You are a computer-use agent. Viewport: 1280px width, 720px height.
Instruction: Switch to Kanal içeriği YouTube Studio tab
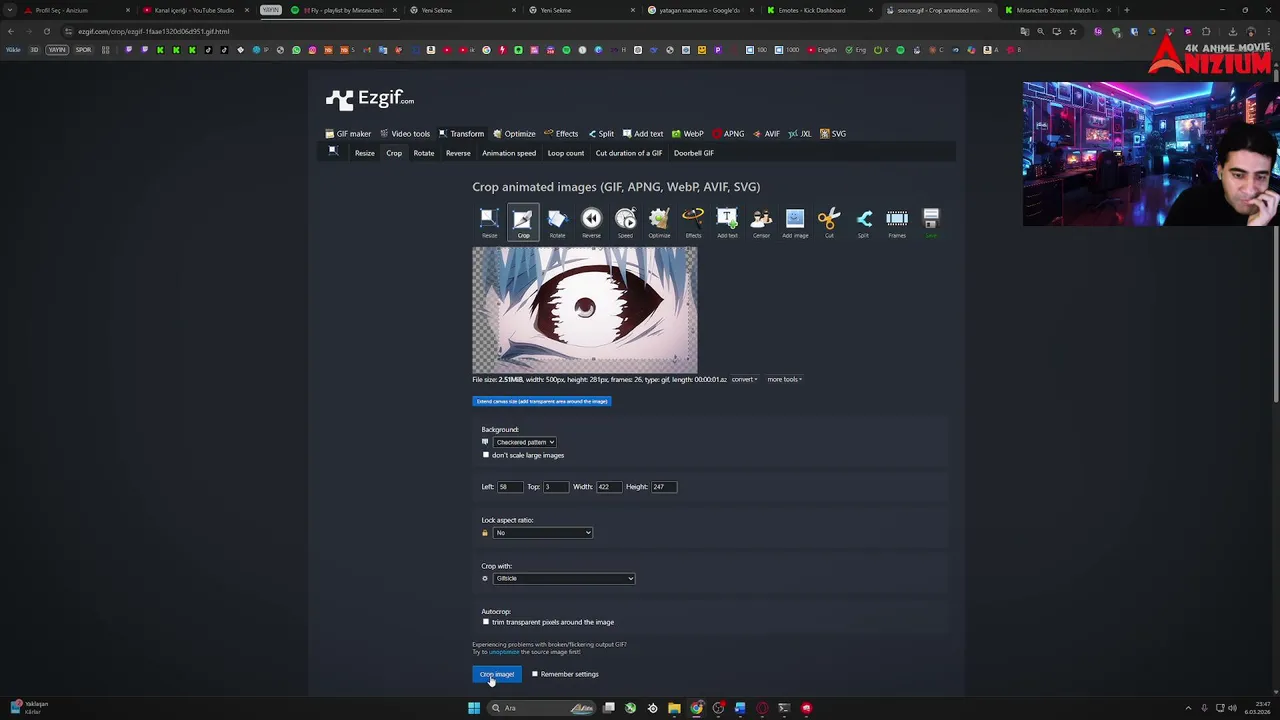194,10
